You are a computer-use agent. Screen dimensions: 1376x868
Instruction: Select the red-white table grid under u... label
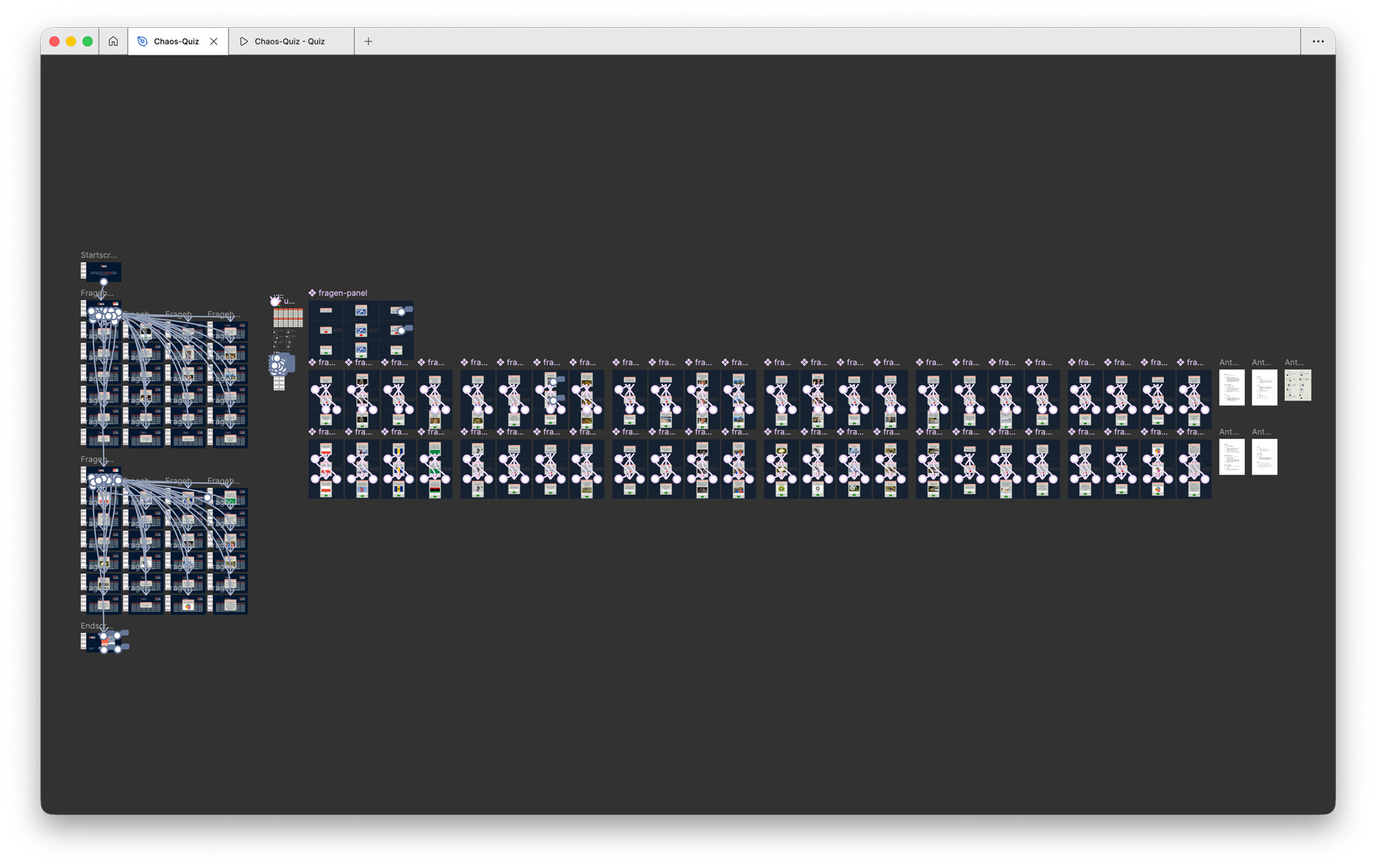coord(288,318)
